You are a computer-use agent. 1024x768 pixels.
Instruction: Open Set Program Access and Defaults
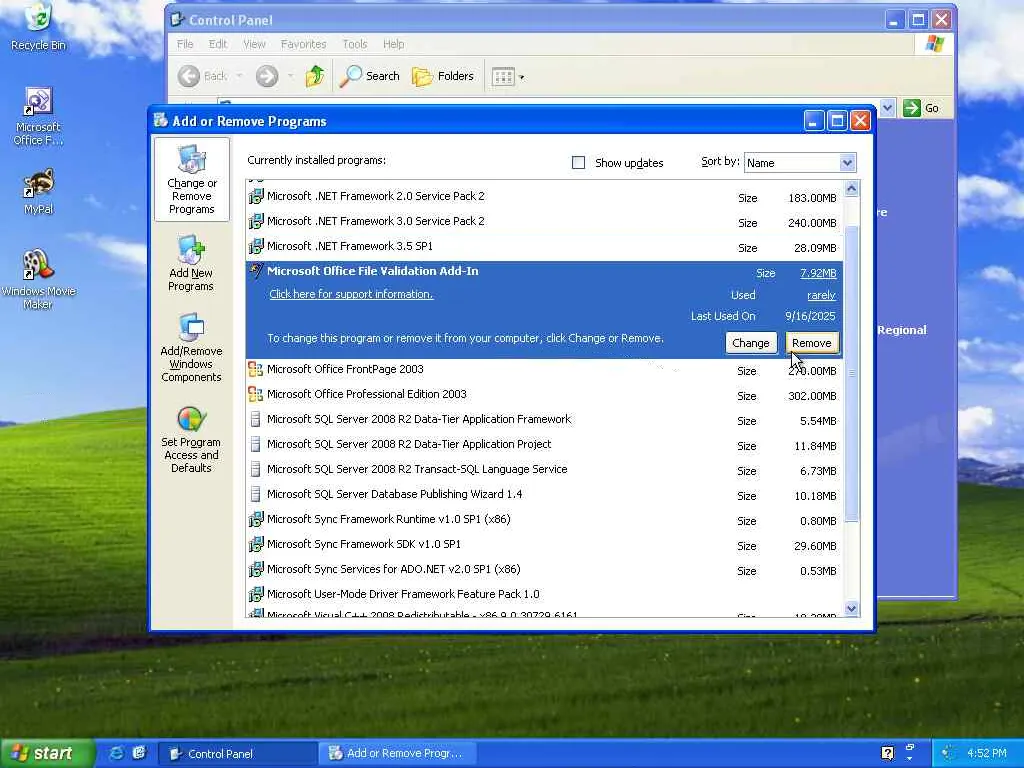(x=191, y=440)
